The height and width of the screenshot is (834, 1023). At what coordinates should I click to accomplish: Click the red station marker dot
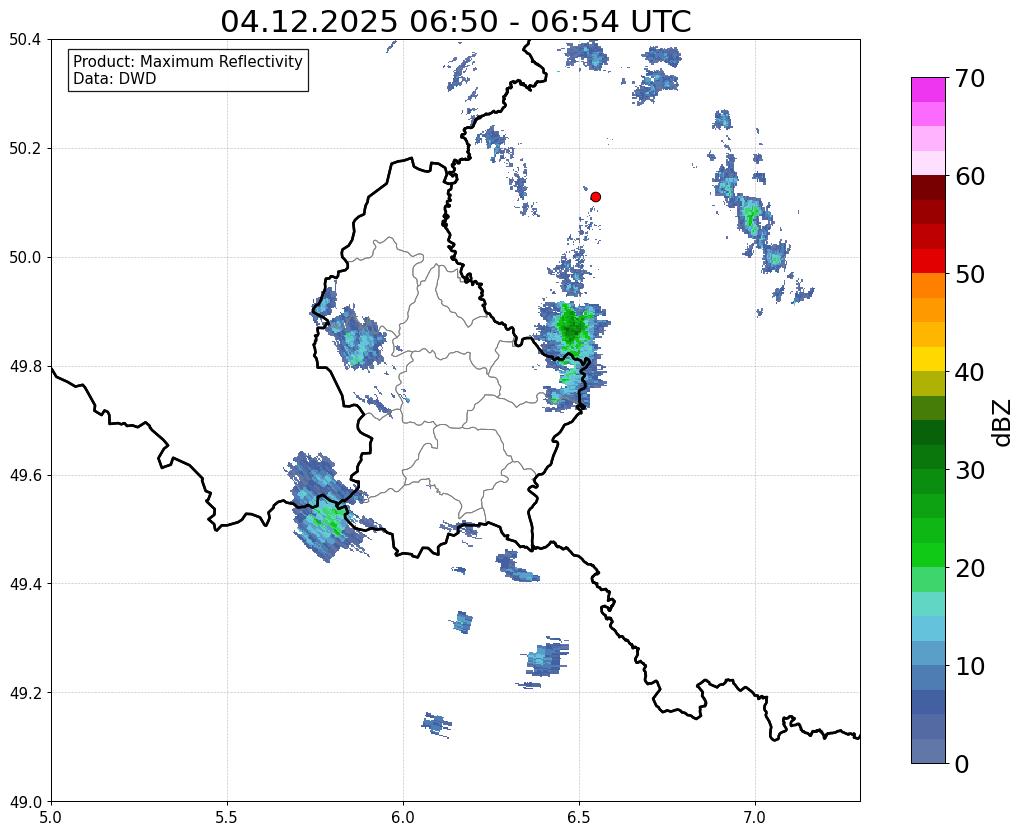(x=595, y=197)
